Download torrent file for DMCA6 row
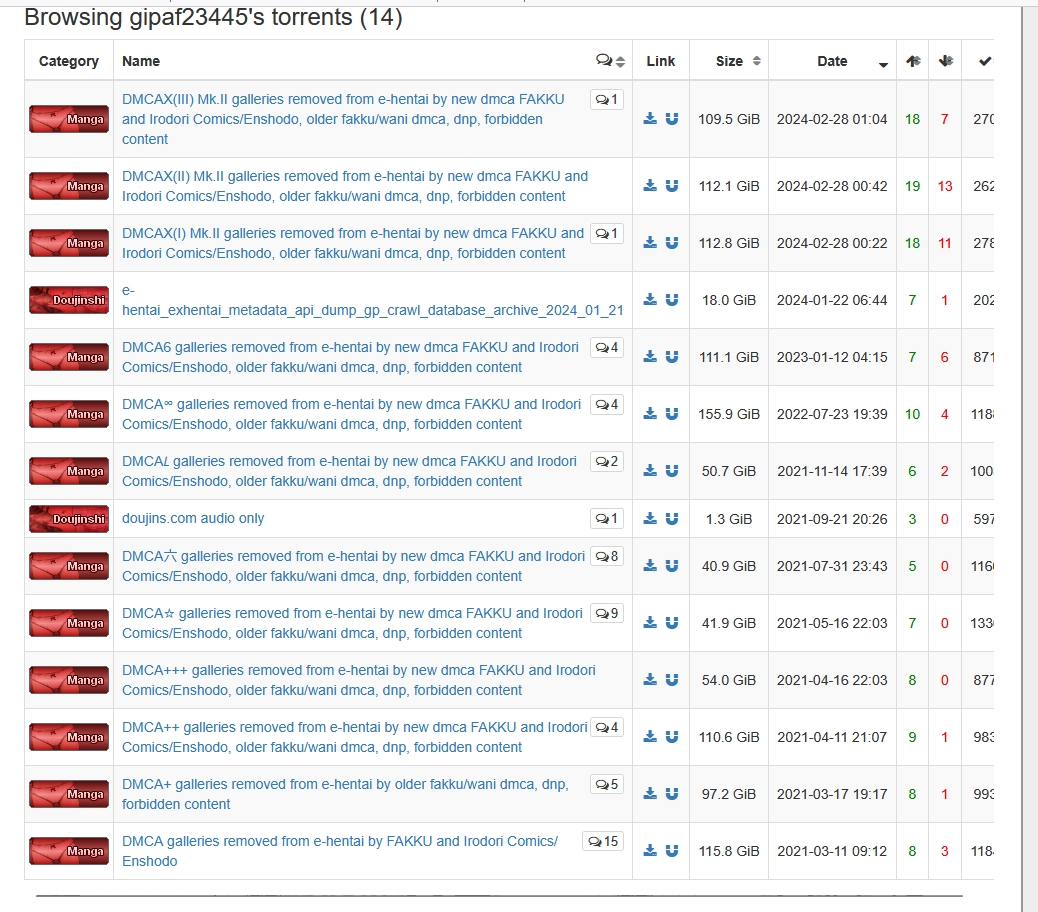 650,357
